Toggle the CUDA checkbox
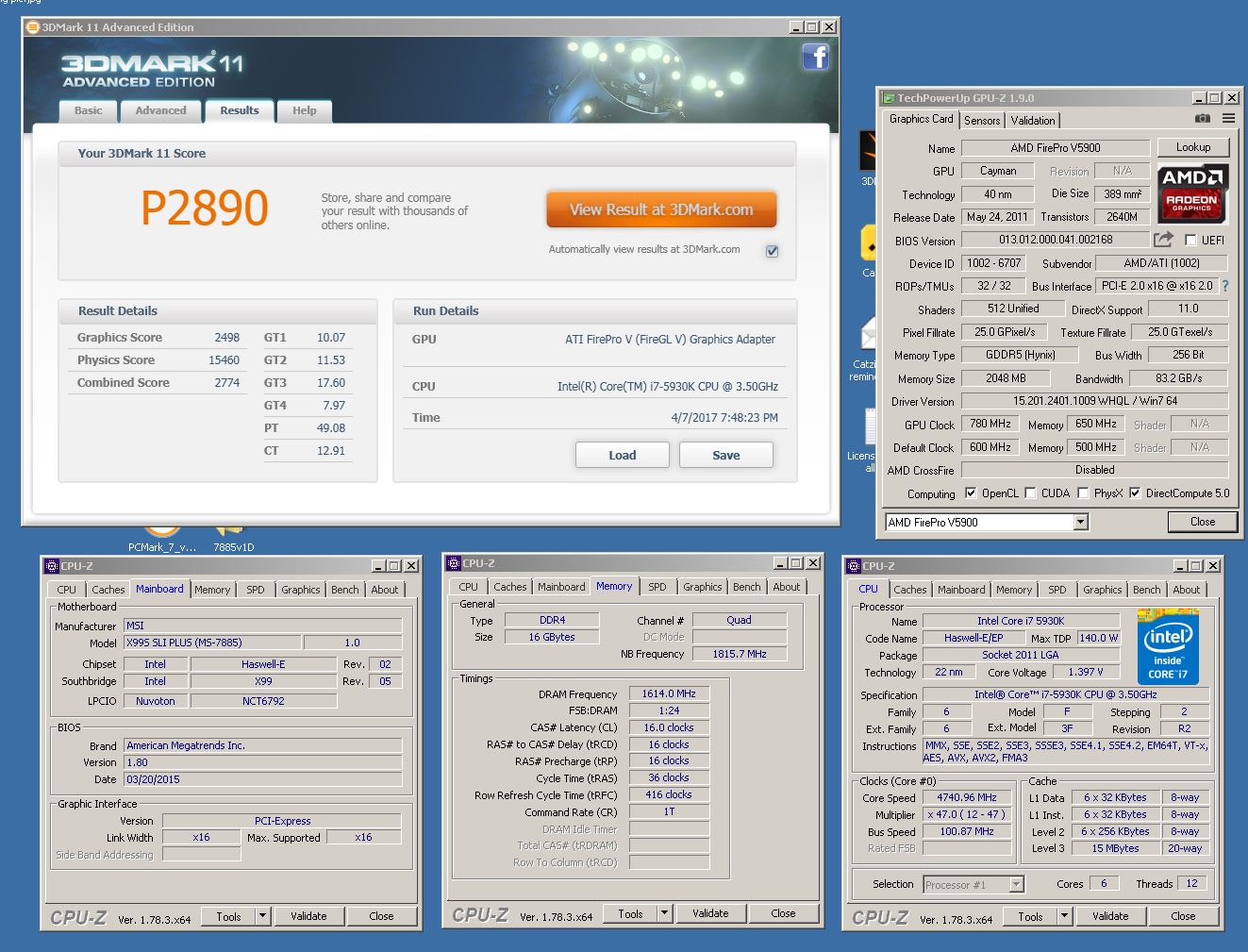Screen dimensions: 1248x952 [x=1030, y=493]
